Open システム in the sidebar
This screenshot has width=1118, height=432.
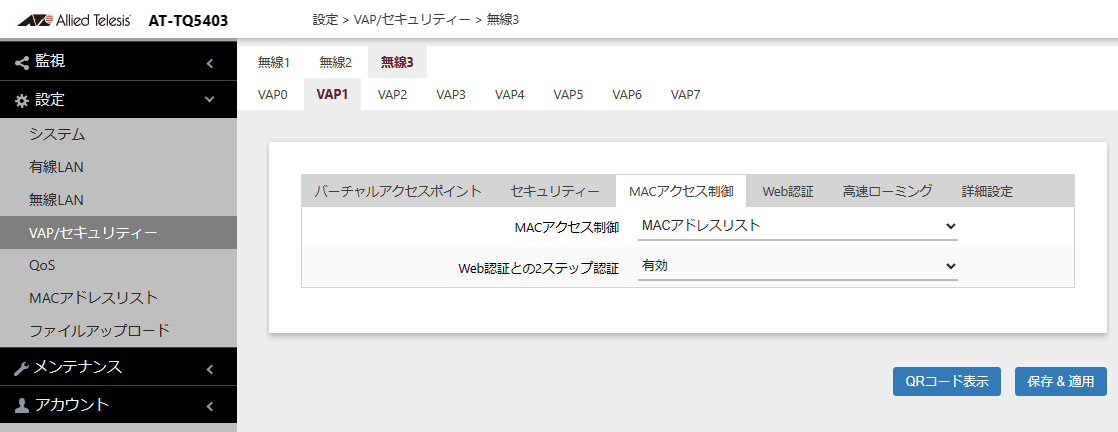click(x=118, y=134)
